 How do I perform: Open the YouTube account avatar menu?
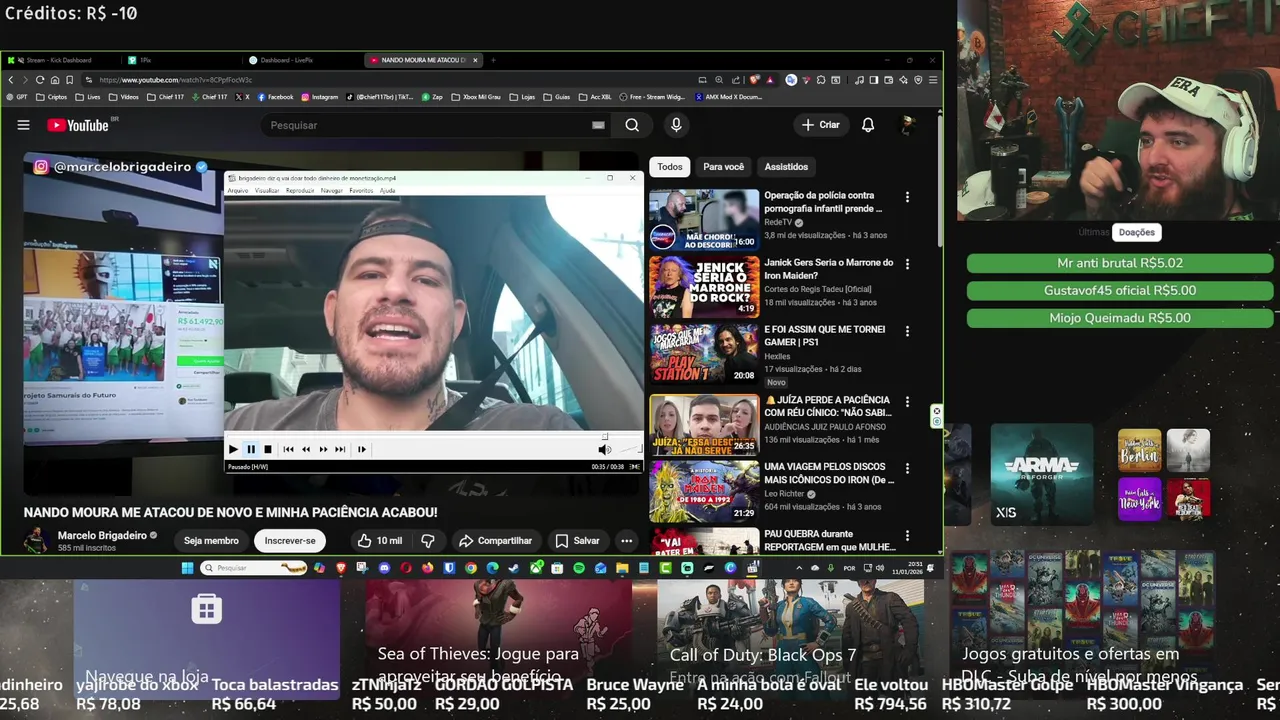[908, 125]
